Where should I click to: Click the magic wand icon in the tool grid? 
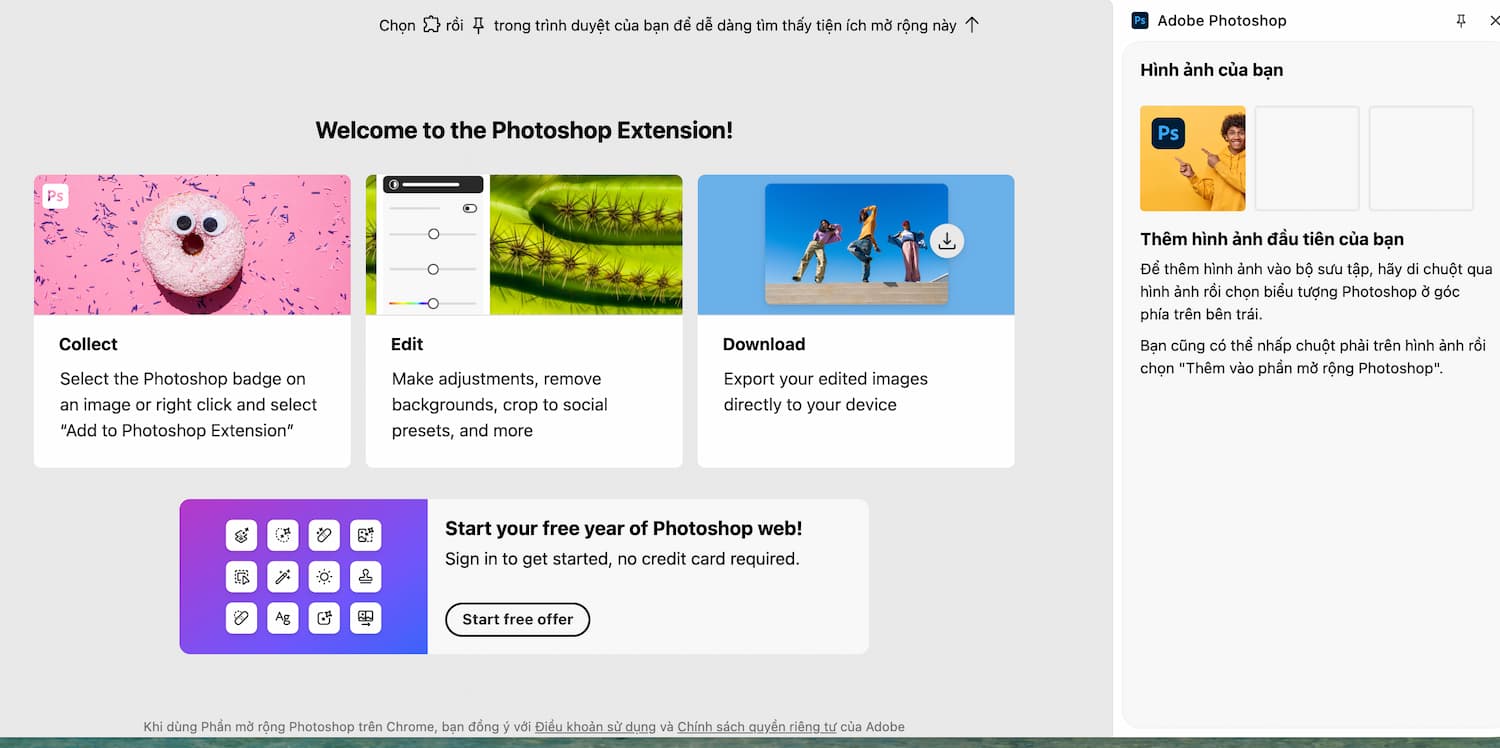(x=283, y=577)
